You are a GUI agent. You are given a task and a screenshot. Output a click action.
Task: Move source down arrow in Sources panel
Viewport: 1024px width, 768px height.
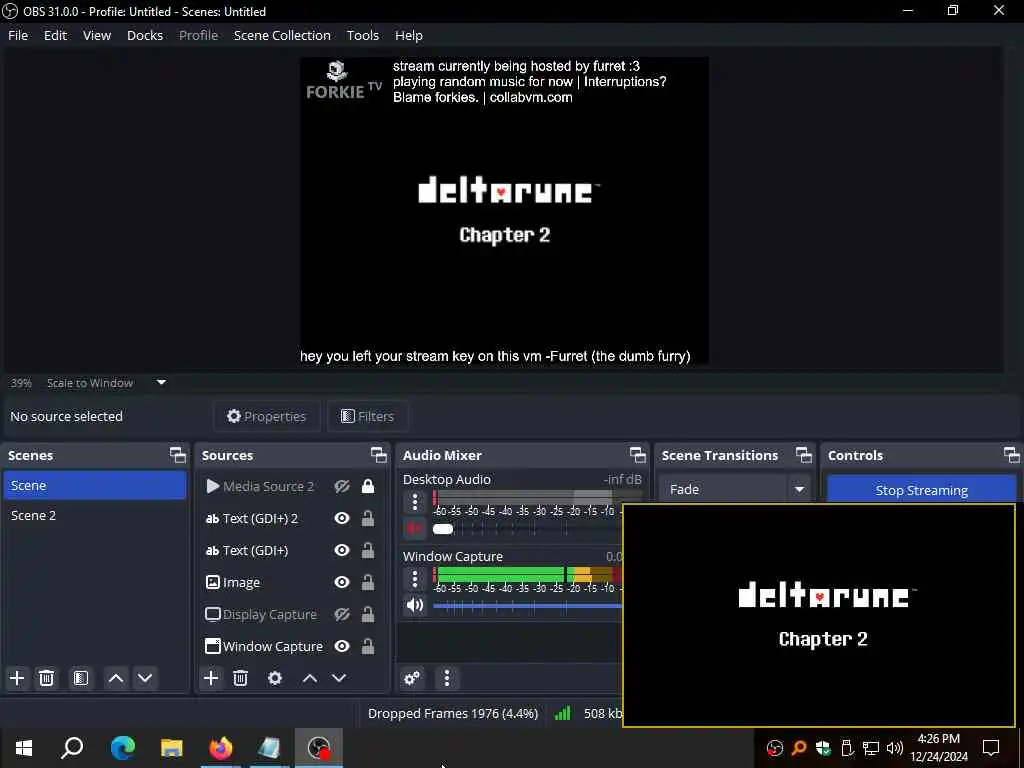[339, 678]
